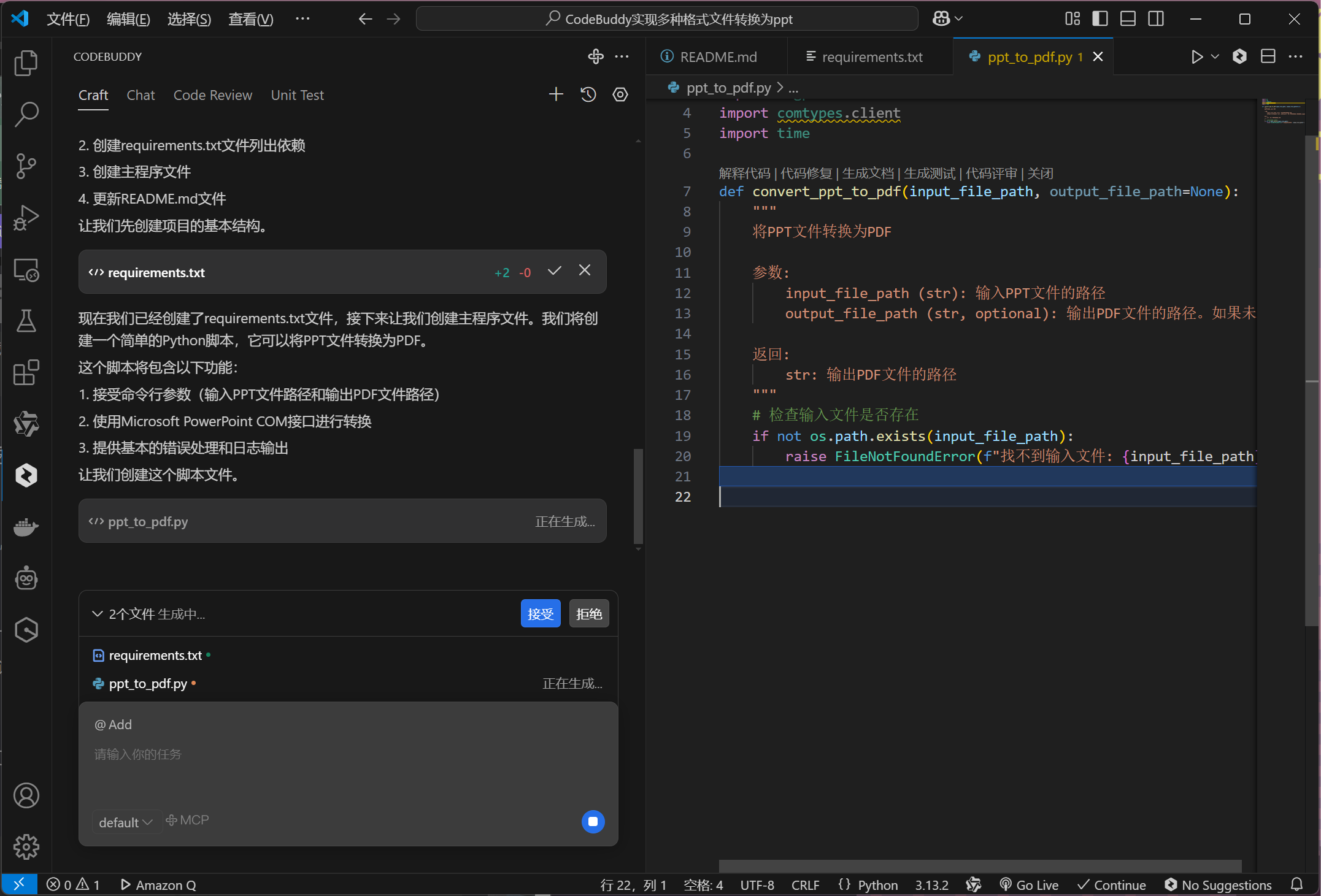The width and height of the screenshot is (1321, 896).
Task: Click the CodeBuddy task input field
Action: coord(344,754)
